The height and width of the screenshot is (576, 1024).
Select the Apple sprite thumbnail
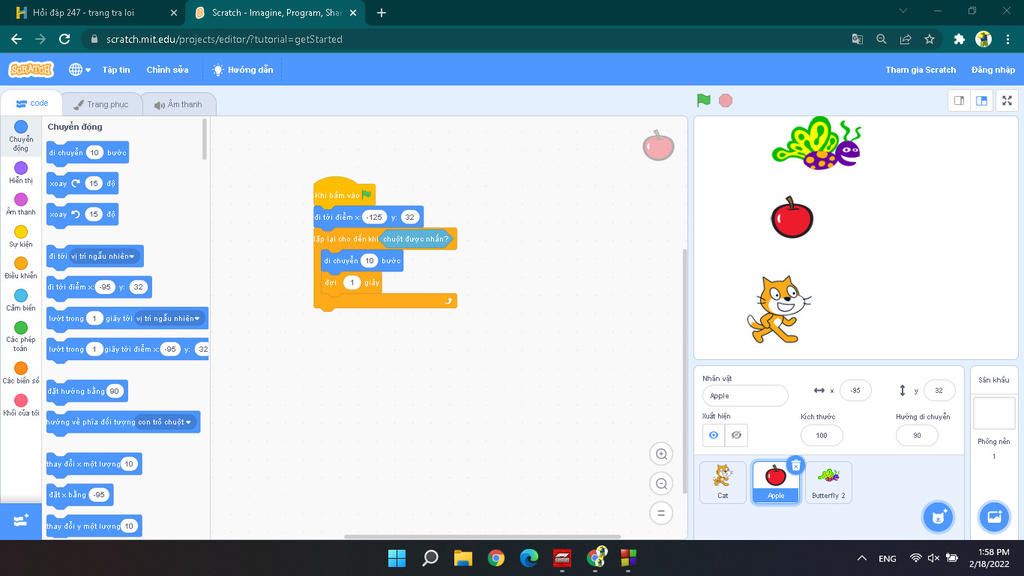coord(775,482)
